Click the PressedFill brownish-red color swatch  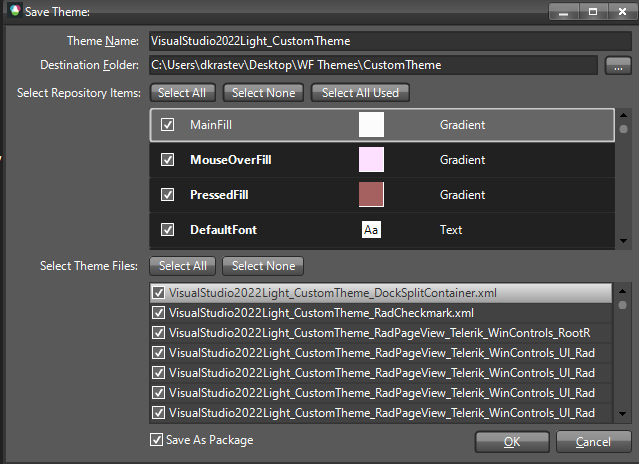(x=371, y=195)
